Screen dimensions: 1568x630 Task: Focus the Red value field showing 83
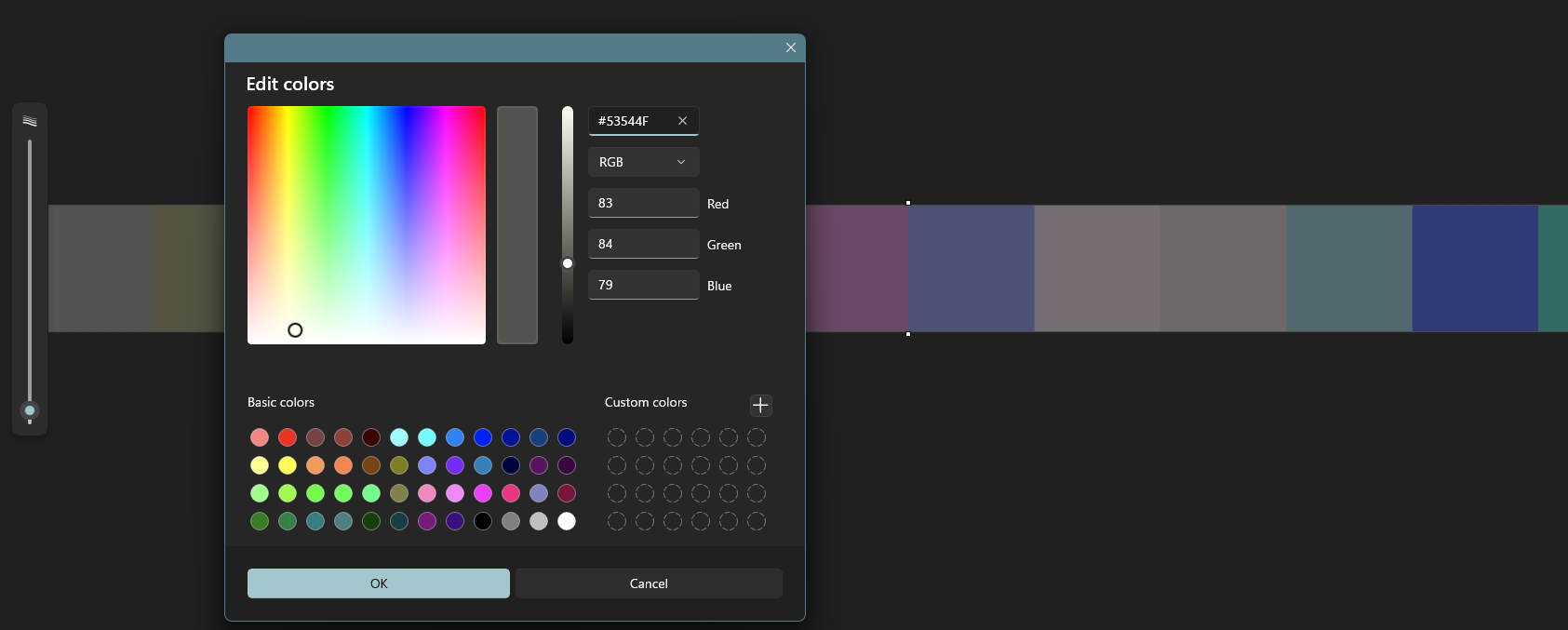[x=644, y=203]
